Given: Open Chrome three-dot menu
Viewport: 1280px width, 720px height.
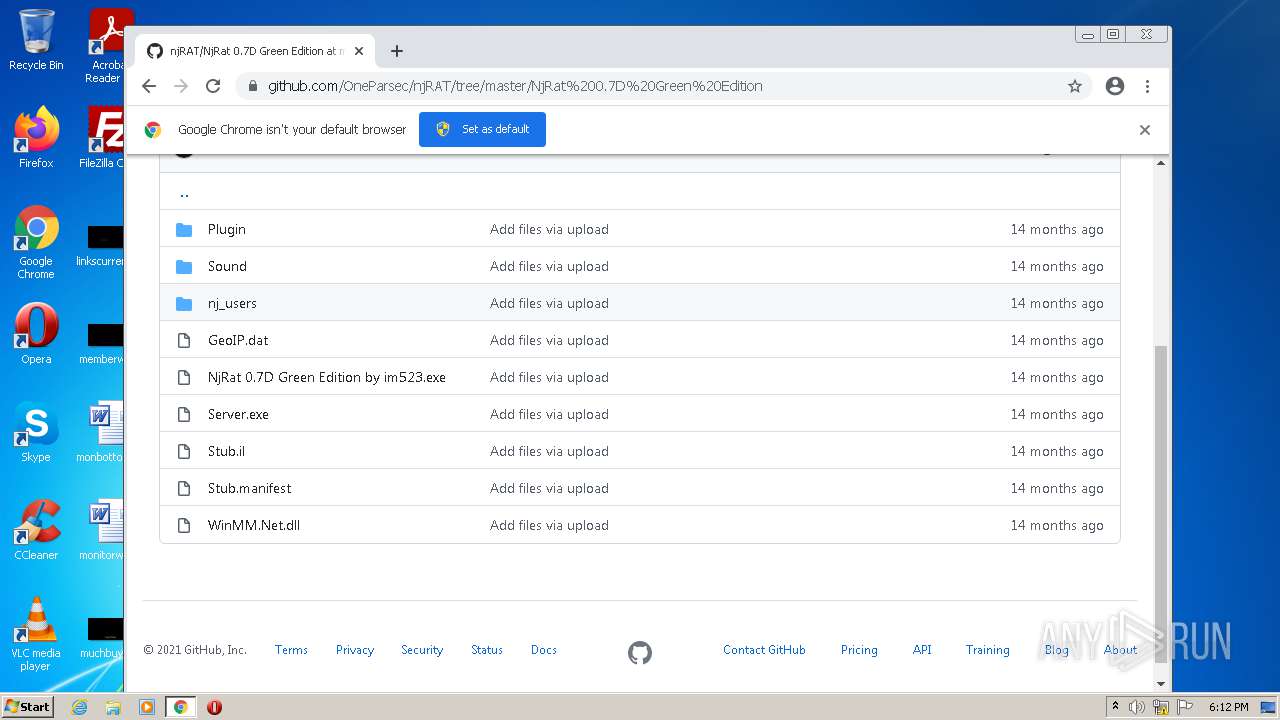Looking at the screenshot, I should [1148, 86].
